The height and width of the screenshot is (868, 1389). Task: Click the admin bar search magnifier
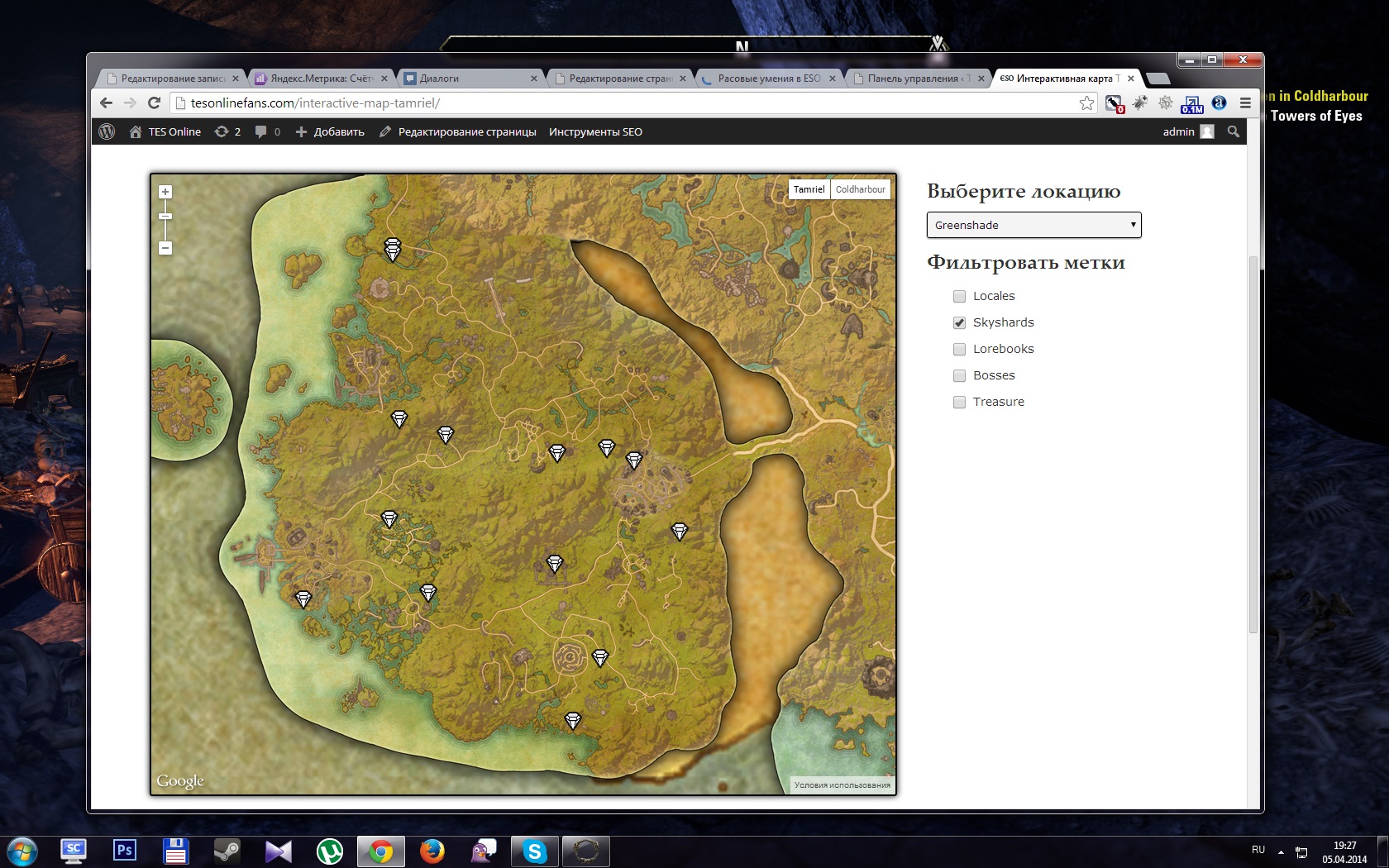[1233, 131]
